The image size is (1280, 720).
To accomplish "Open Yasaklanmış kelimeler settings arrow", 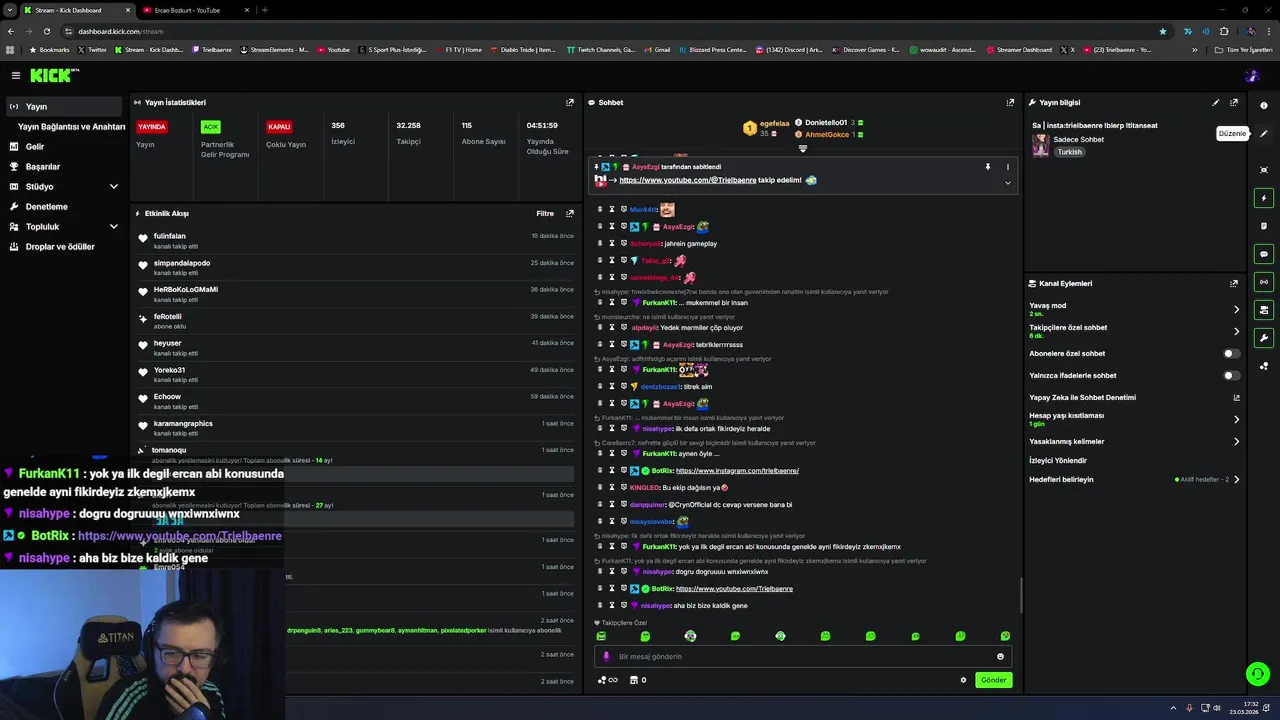I will (x=1236, y=441).
